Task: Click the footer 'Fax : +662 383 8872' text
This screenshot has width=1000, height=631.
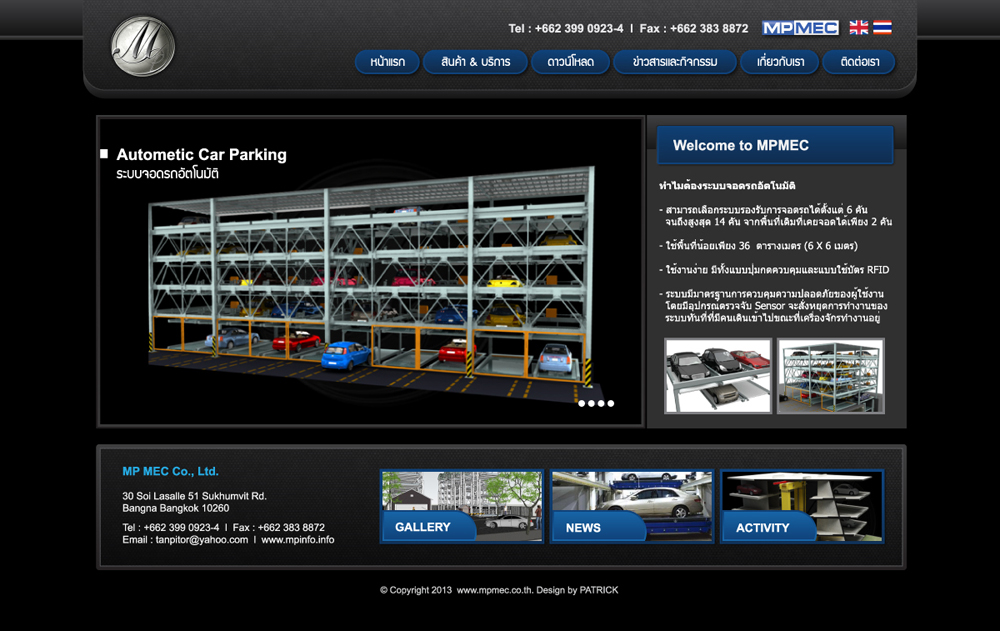Action: (279, 528)
